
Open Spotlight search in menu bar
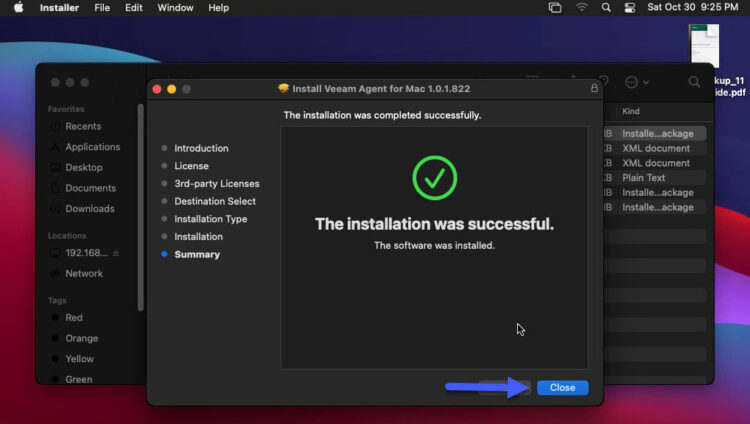tap(606, 8)
